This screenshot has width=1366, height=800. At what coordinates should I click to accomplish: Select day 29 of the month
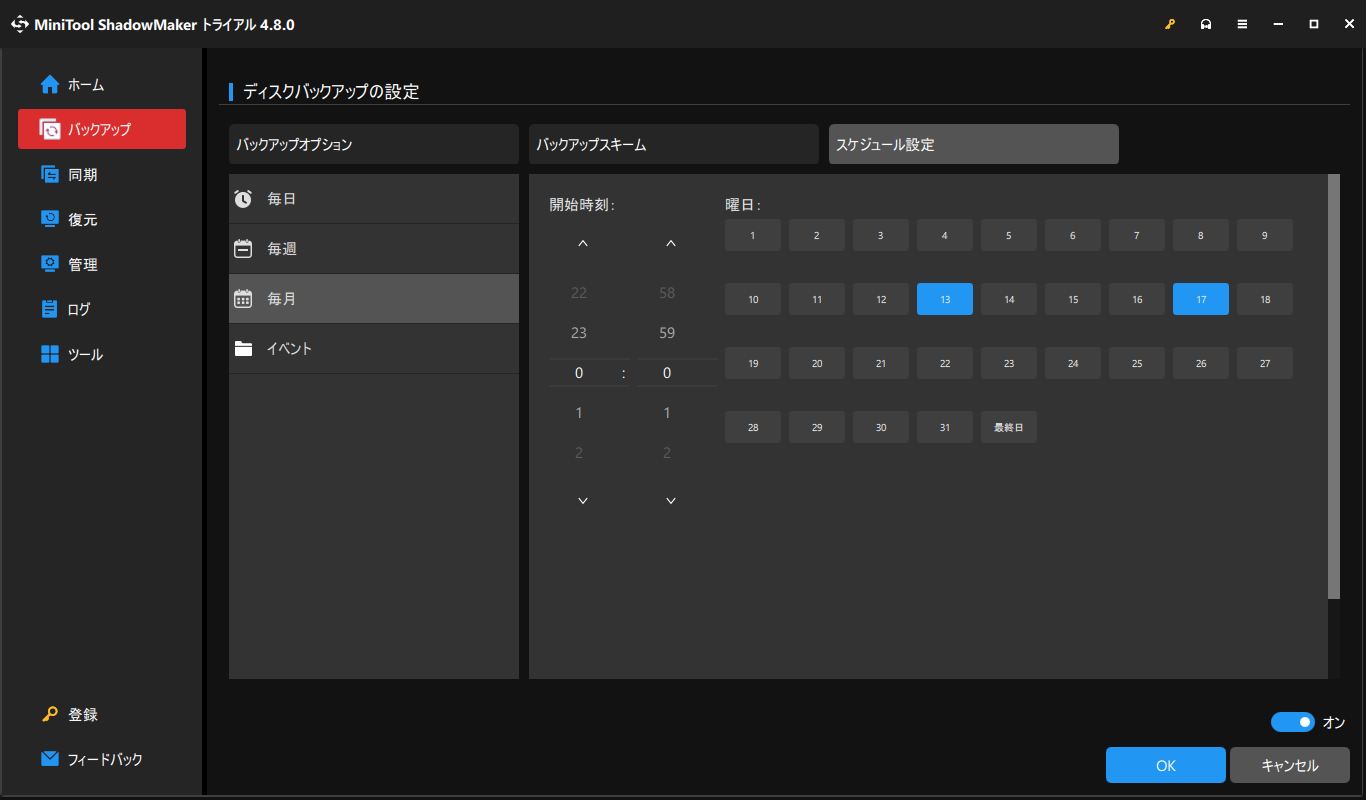pos(817,427)
